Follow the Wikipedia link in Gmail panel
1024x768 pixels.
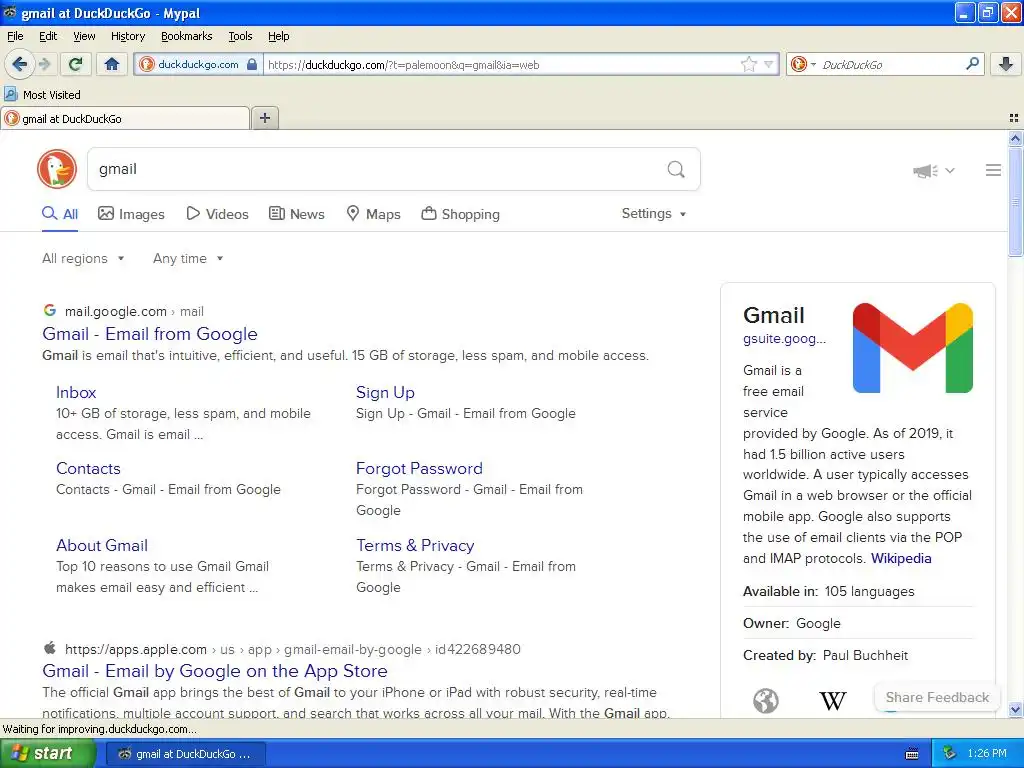pos(901,558)
